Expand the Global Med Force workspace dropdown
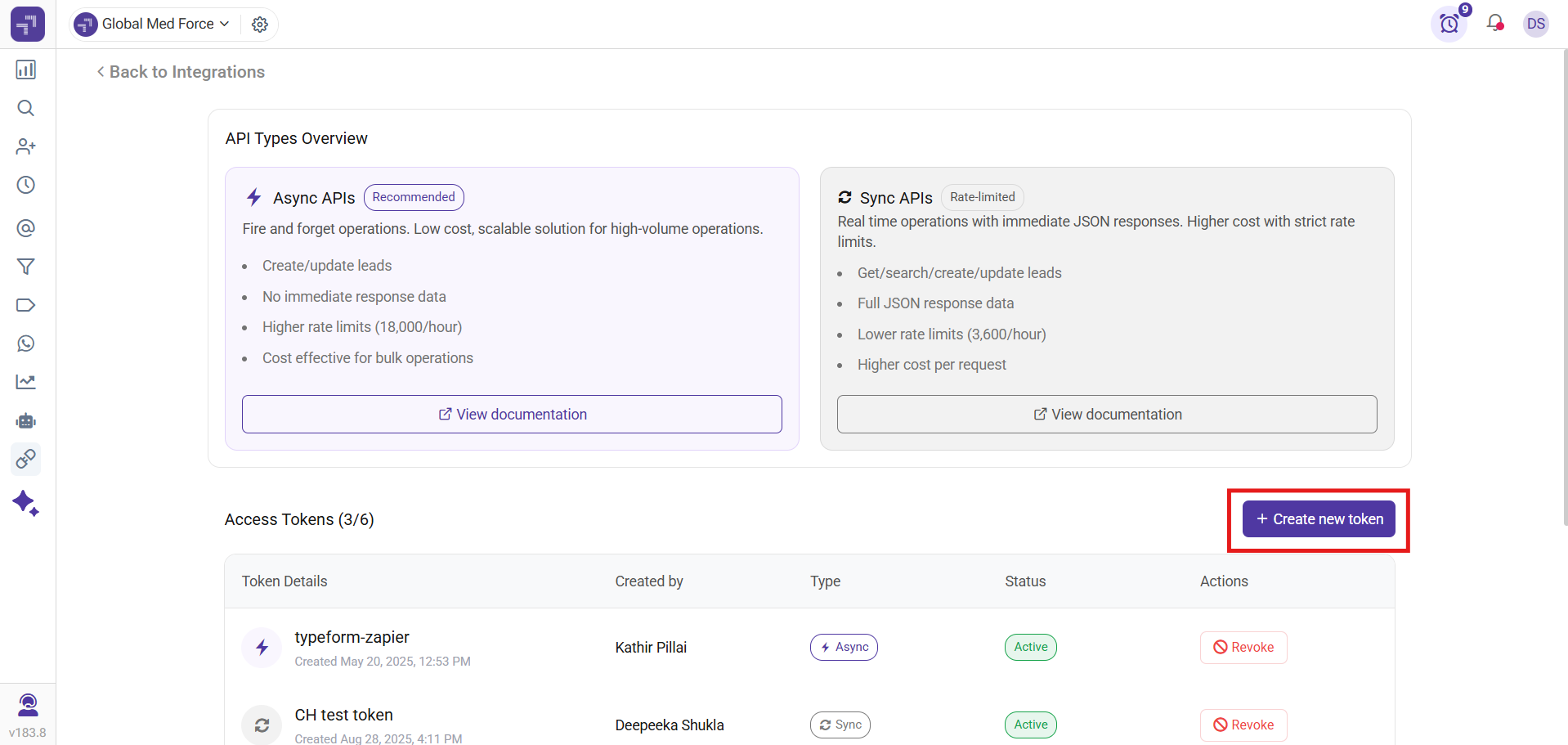Viewport: 1568px width, 745px height. point(152,24)
